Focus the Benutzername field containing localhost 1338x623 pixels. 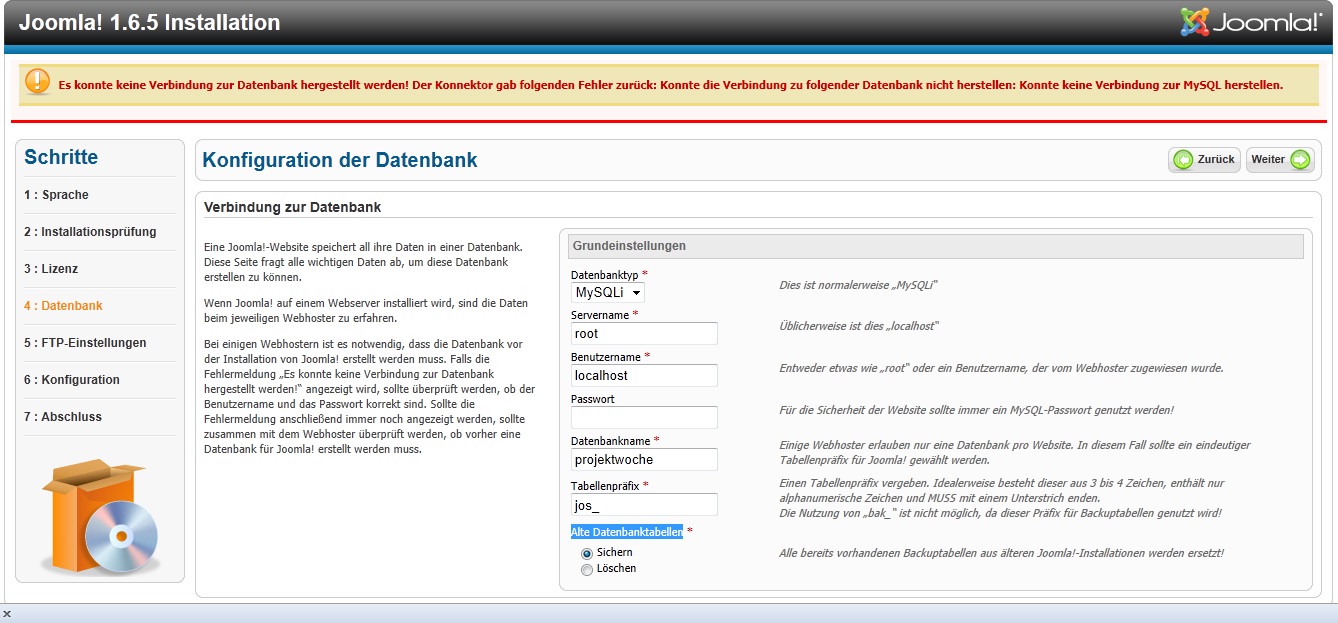[644, 376]
